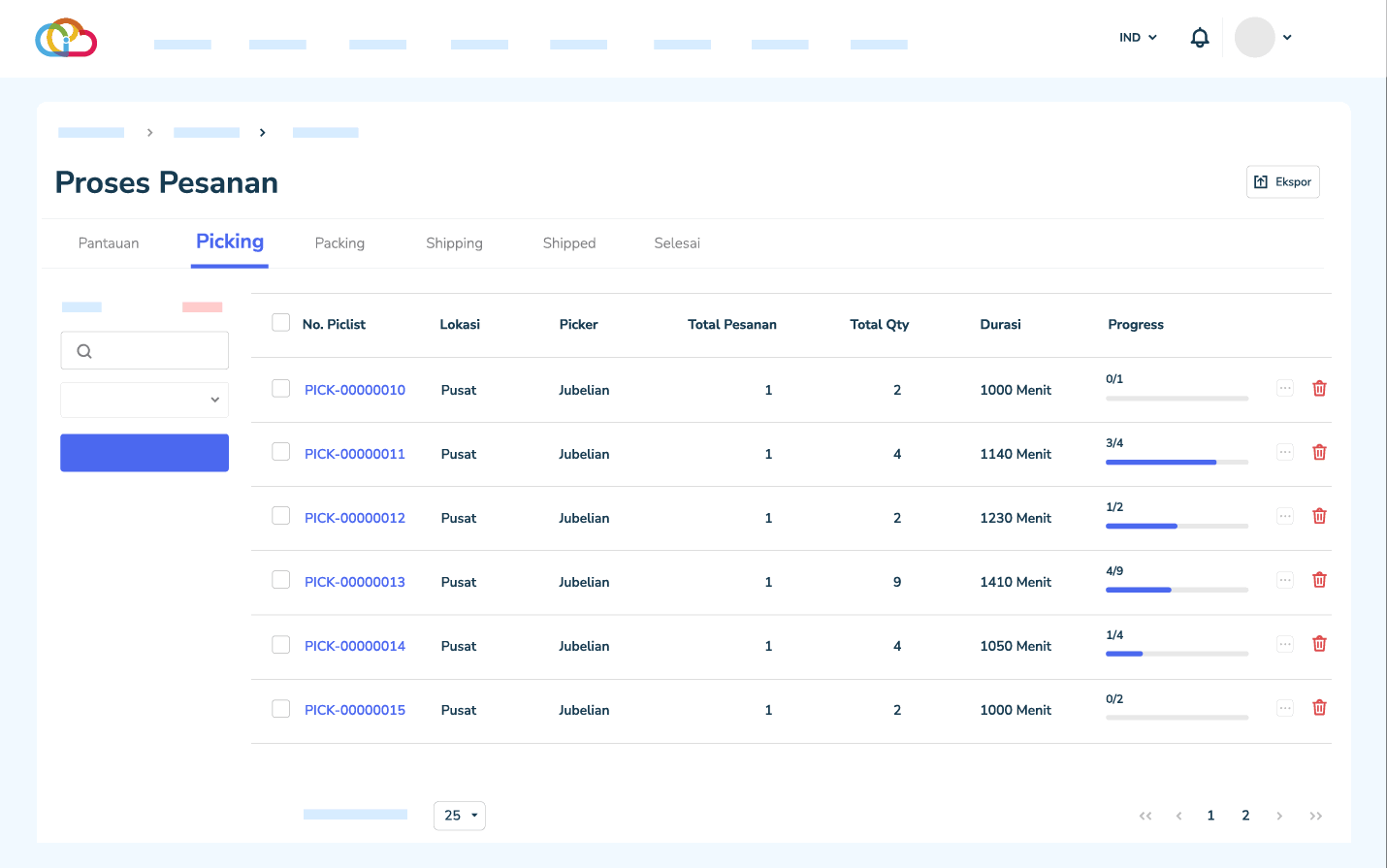The width and height of the screenshot is (1387, 868).
Task: Click the Ekspor button
Action: coord(1282,182)
